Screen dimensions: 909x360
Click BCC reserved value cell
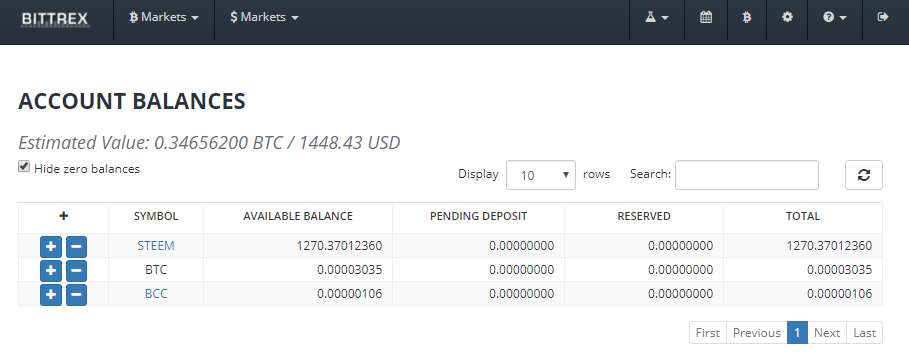pos(643,294)
